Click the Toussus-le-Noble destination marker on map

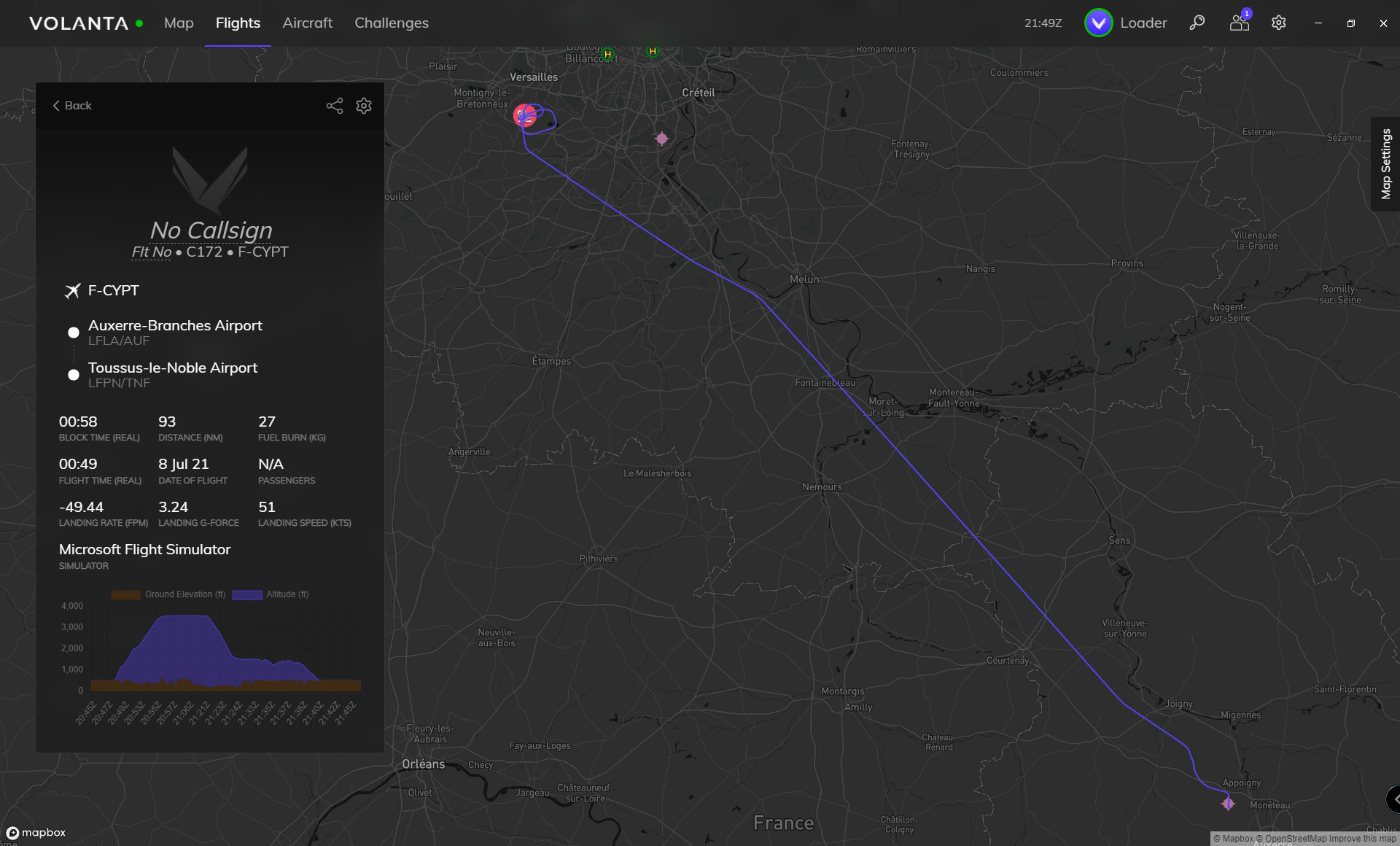[524, 115]
